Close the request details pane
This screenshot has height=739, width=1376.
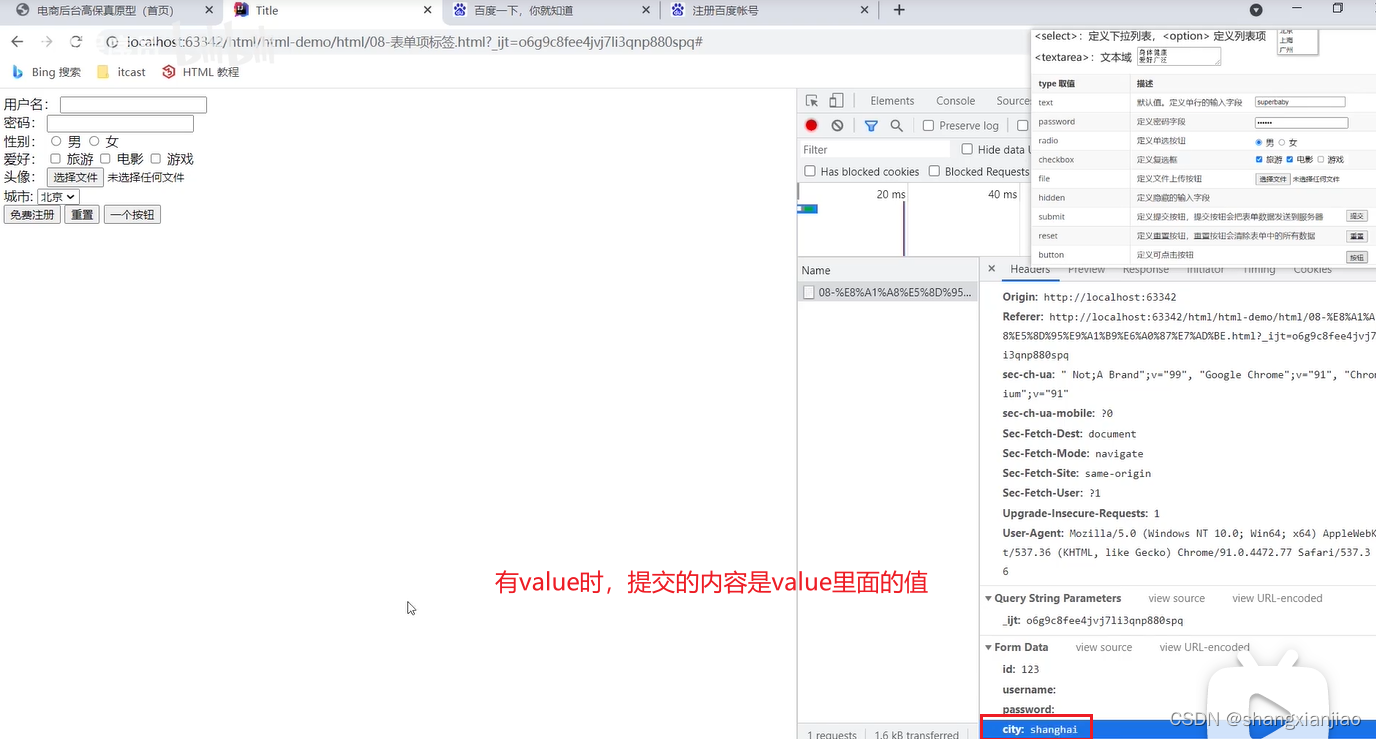click(991, 269)
